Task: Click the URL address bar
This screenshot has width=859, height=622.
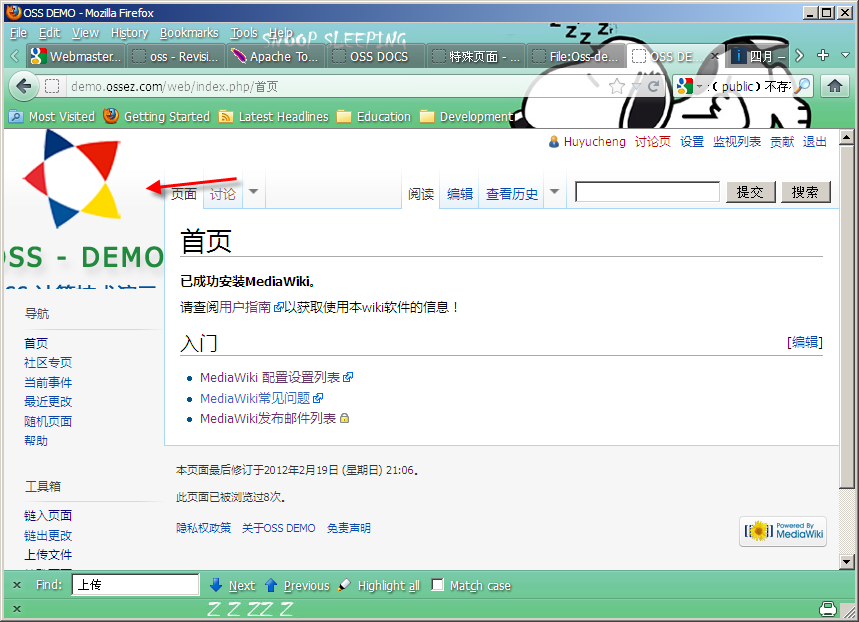Action: 334,86
